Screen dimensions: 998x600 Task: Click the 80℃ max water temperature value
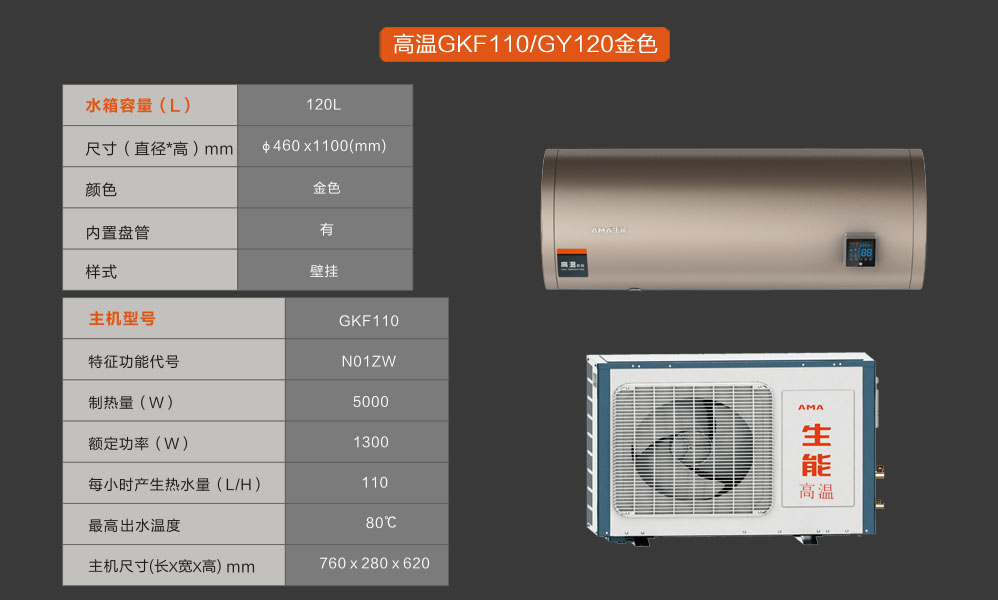pos(381,523)
